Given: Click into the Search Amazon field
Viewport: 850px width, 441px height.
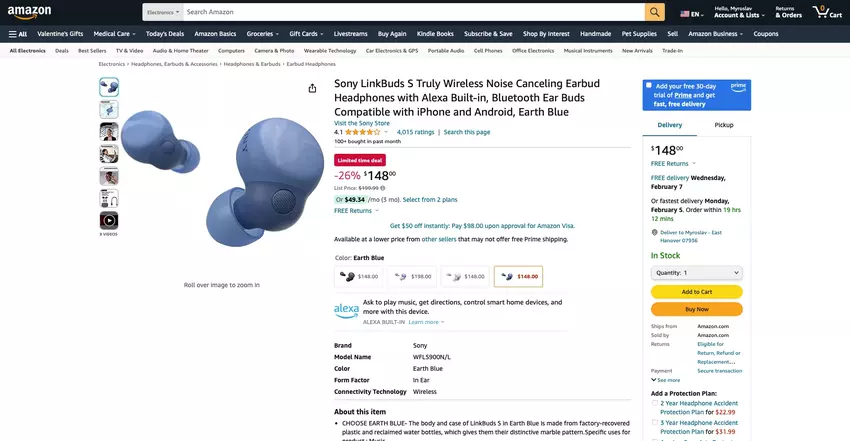Looking at the screenshot, I should tap(414, 12).
